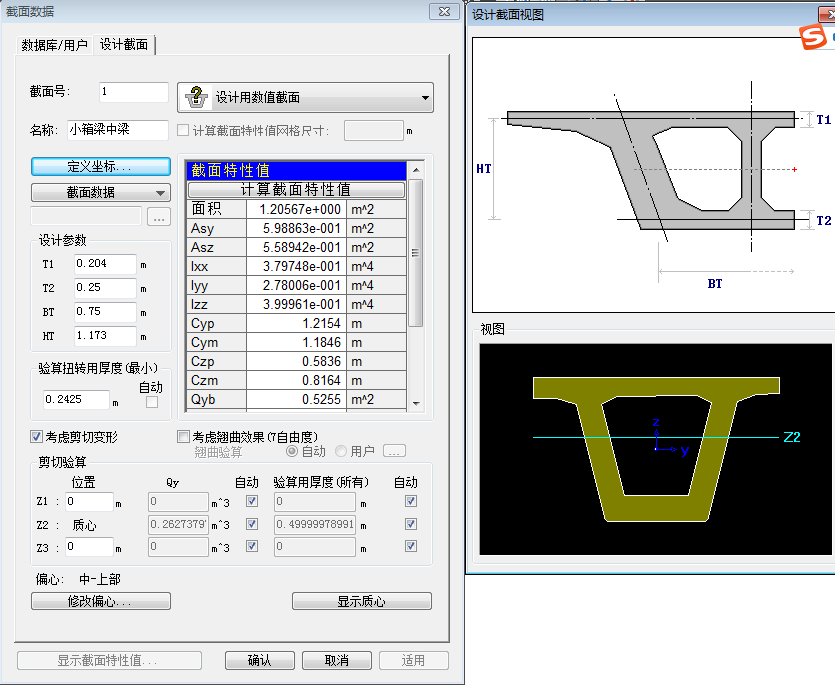This screenshot has height=685, width=835.
Task: Select the 设计截面 tab
Action: point(124,45)
